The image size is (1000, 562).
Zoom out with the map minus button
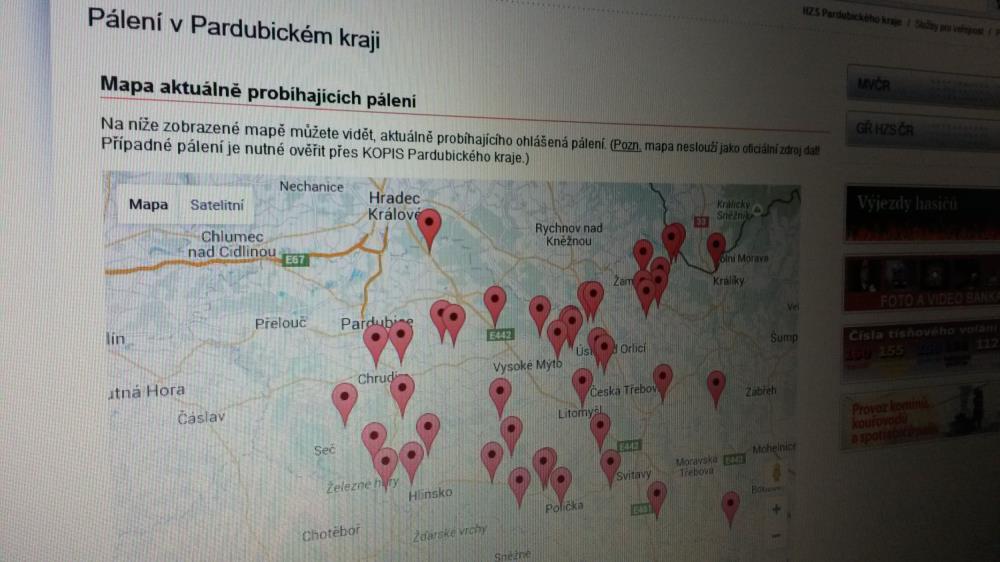776,536
